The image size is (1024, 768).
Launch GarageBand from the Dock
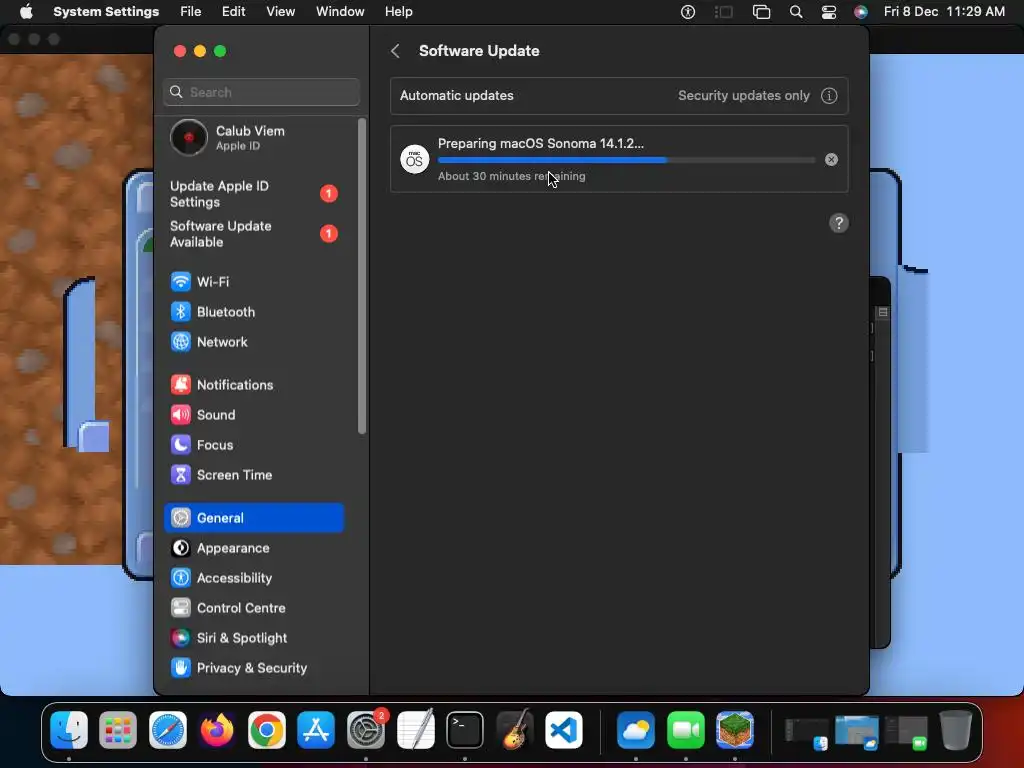(515, 730)
